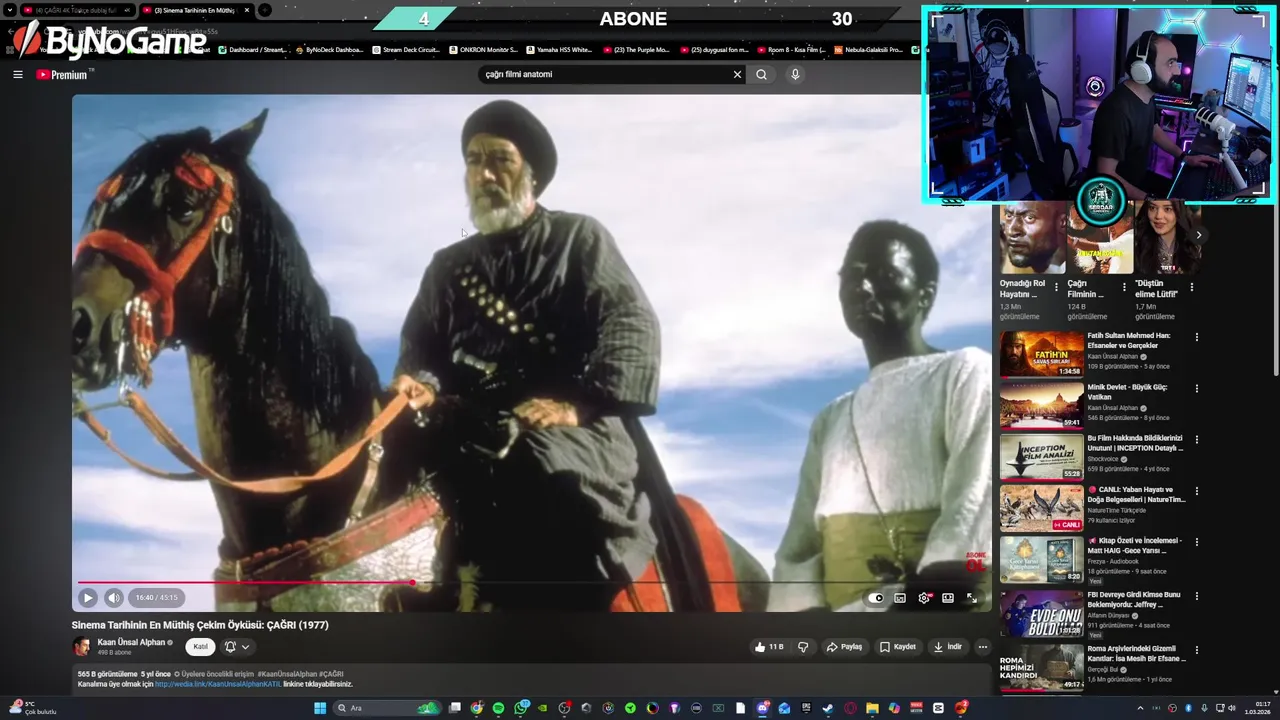Open Yamaha HS5 White bookmark
Image resolution: width=1280 pixels, height=720 pixels.
[559, 49]
